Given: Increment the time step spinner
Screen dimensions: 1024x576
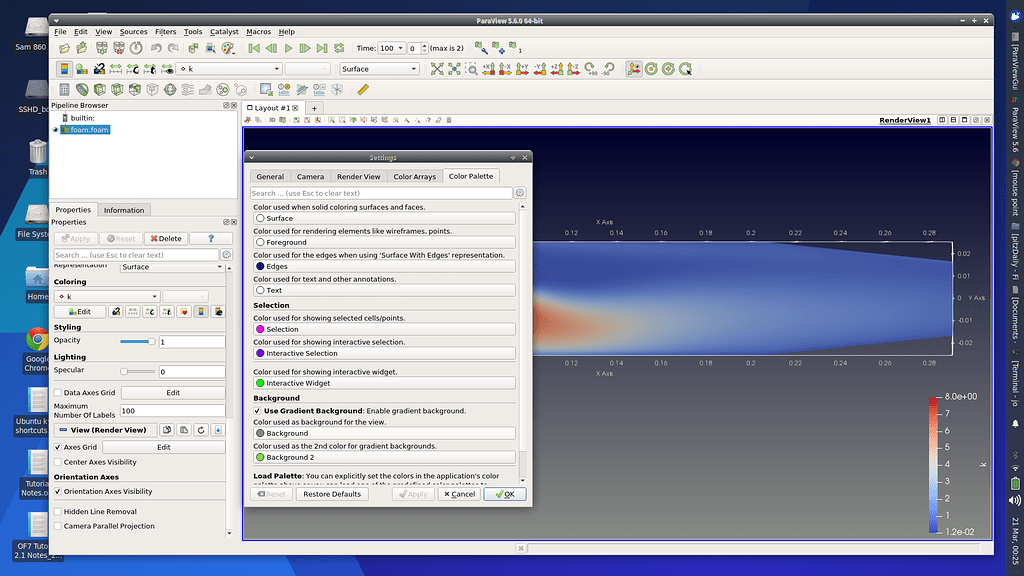Looking at the screenshot, I should pos(424,45).
